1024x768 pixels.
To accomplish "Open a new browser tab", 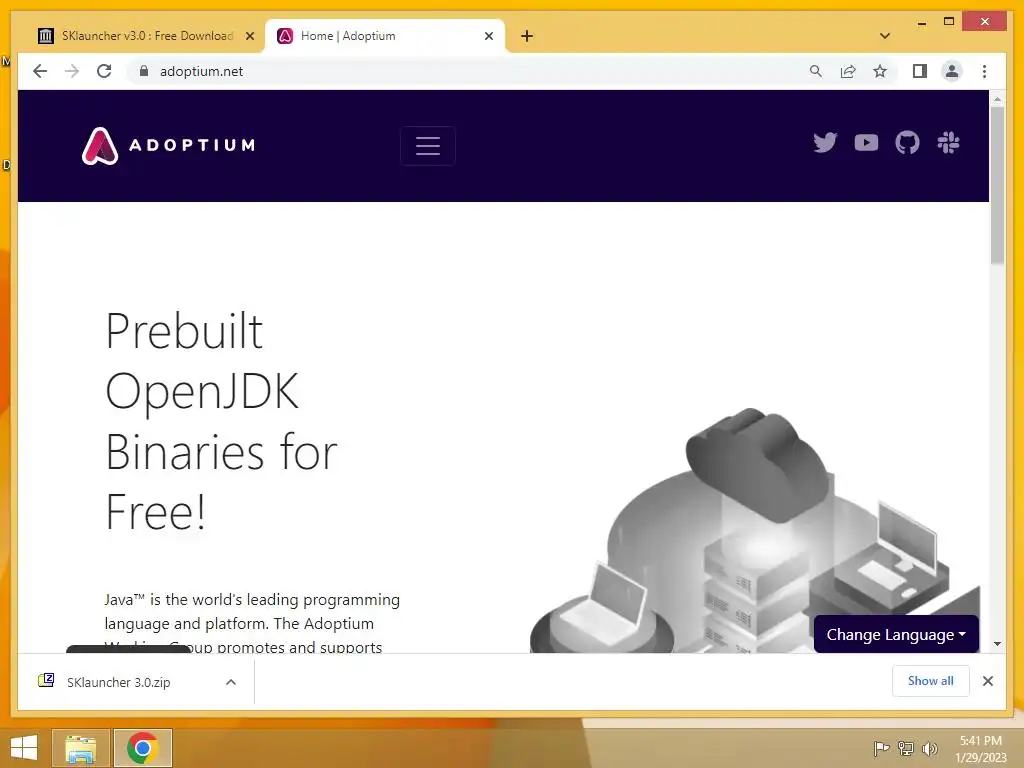I will point(527,36).
